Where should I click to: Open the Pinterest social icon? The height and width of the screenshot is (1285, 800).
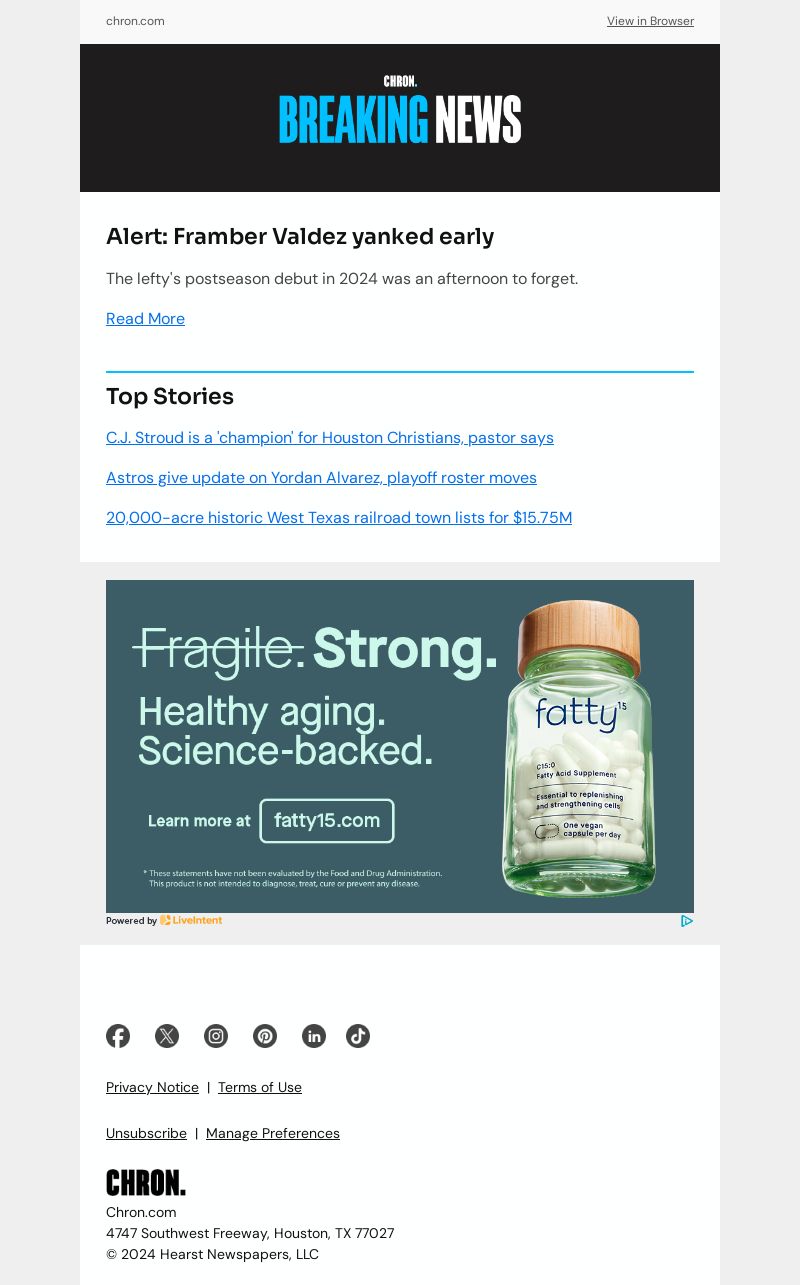tap(265, 1036)
